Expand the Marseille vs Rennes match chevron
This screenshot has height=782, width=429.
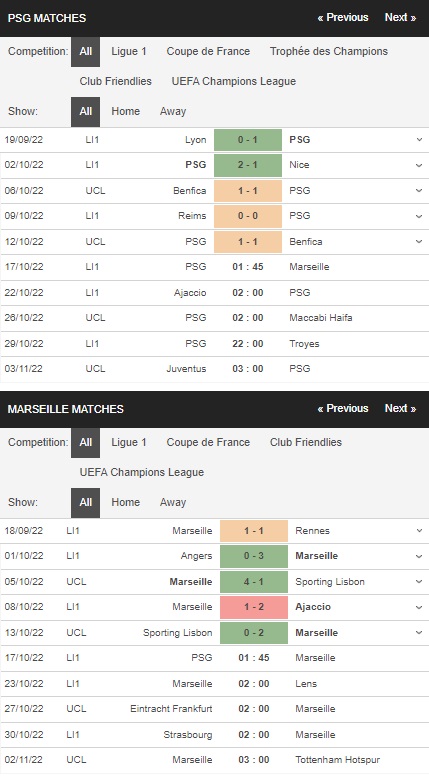[x=419, y=531]
